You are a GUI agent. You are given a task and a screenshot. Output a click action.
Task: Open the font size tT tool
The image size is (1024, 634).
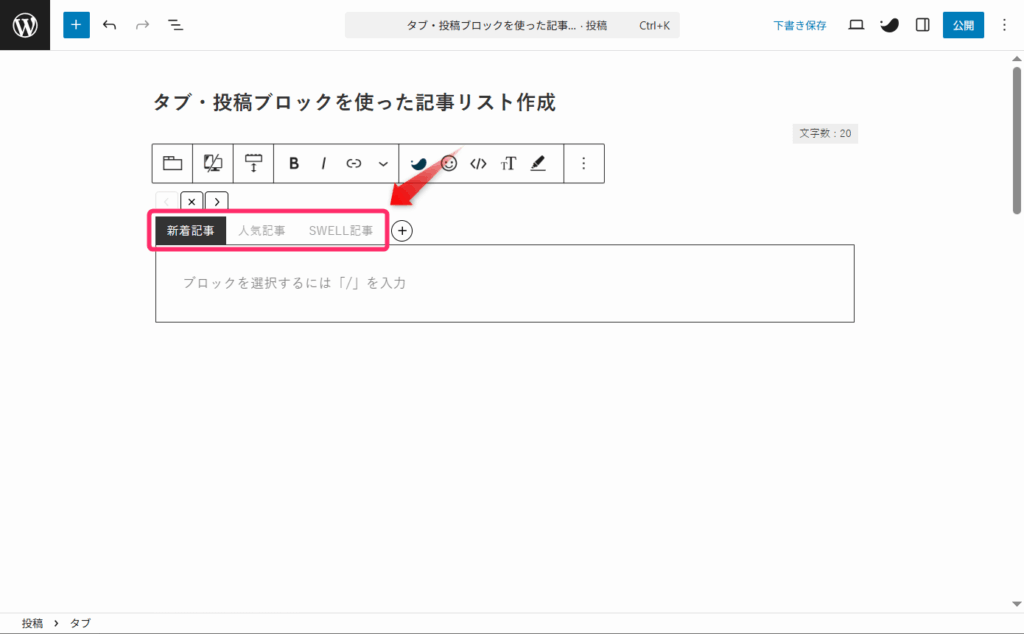coord(508,163)
